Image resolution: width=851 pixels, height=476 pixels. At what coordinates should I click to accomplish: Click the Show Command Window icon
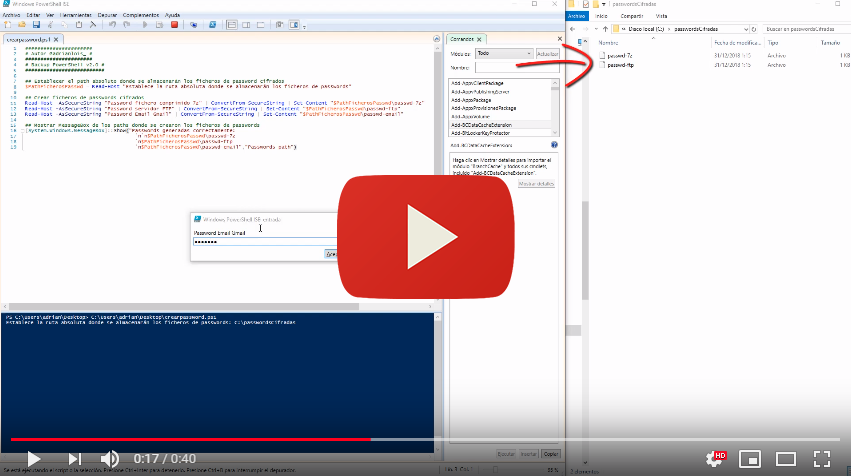pos(280,25)
